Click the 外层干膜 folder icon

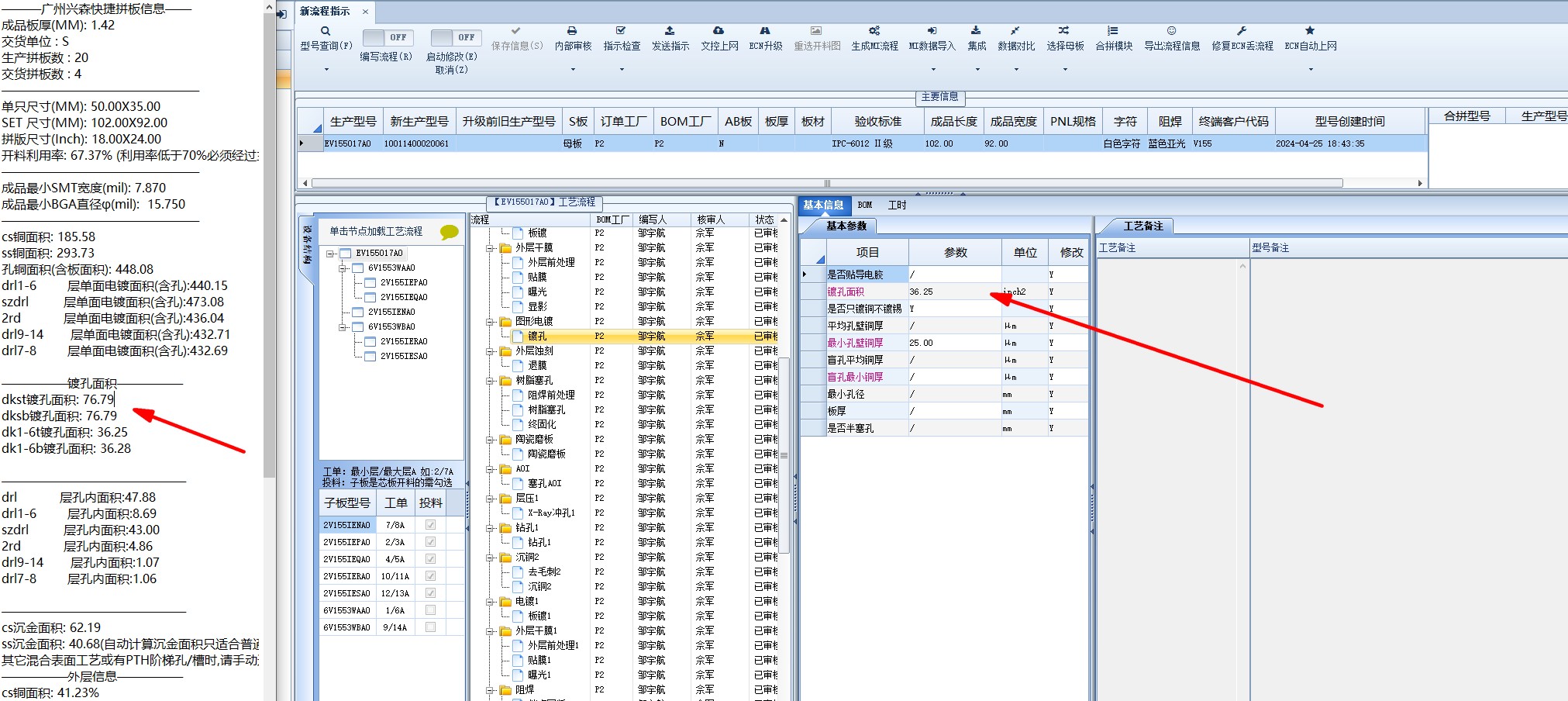pyautogui.click(x=506, y=248)
